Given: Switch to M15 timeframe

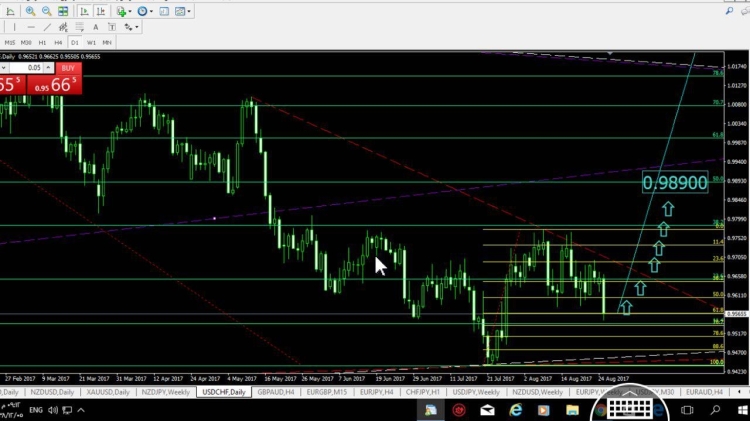Looking at the screenshot, I should coord(10,43).
